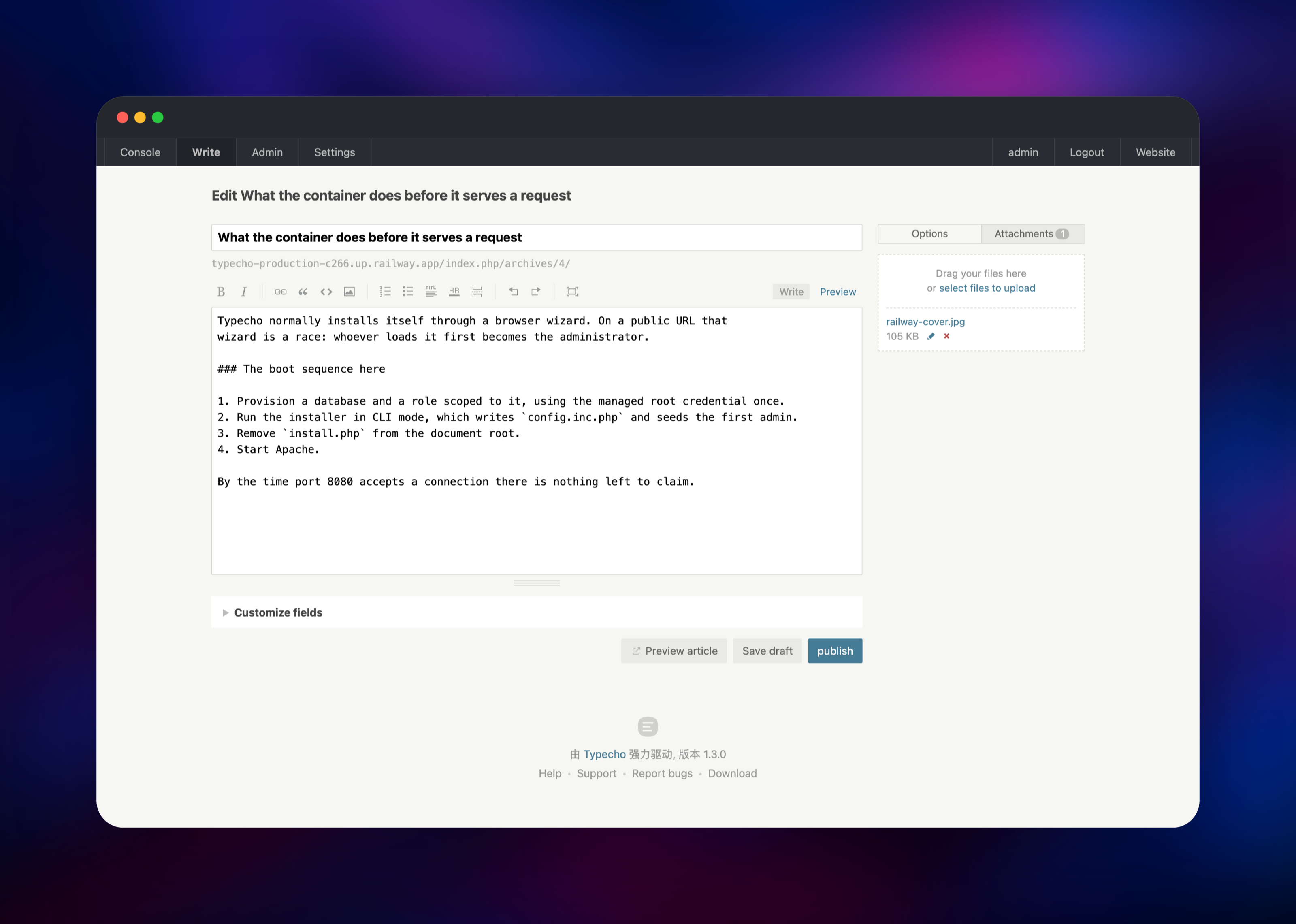The width and height of the screenshot is (1296, 924).
Task: Open the admin user profile
Action: [x=1023, y=152]
